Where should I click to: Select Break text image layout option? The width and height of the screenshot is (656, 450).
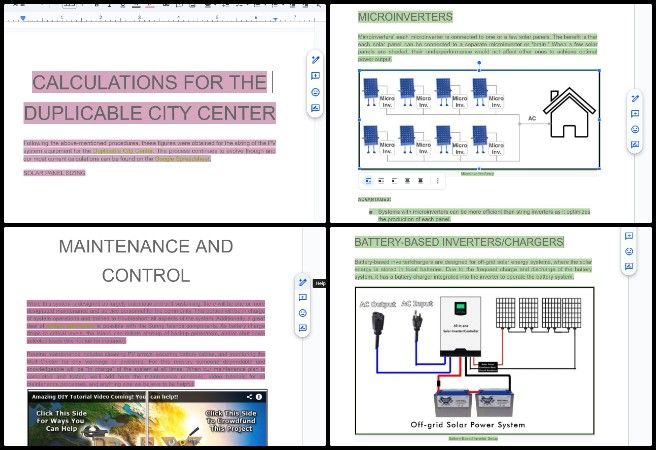[x=394, y=181]
